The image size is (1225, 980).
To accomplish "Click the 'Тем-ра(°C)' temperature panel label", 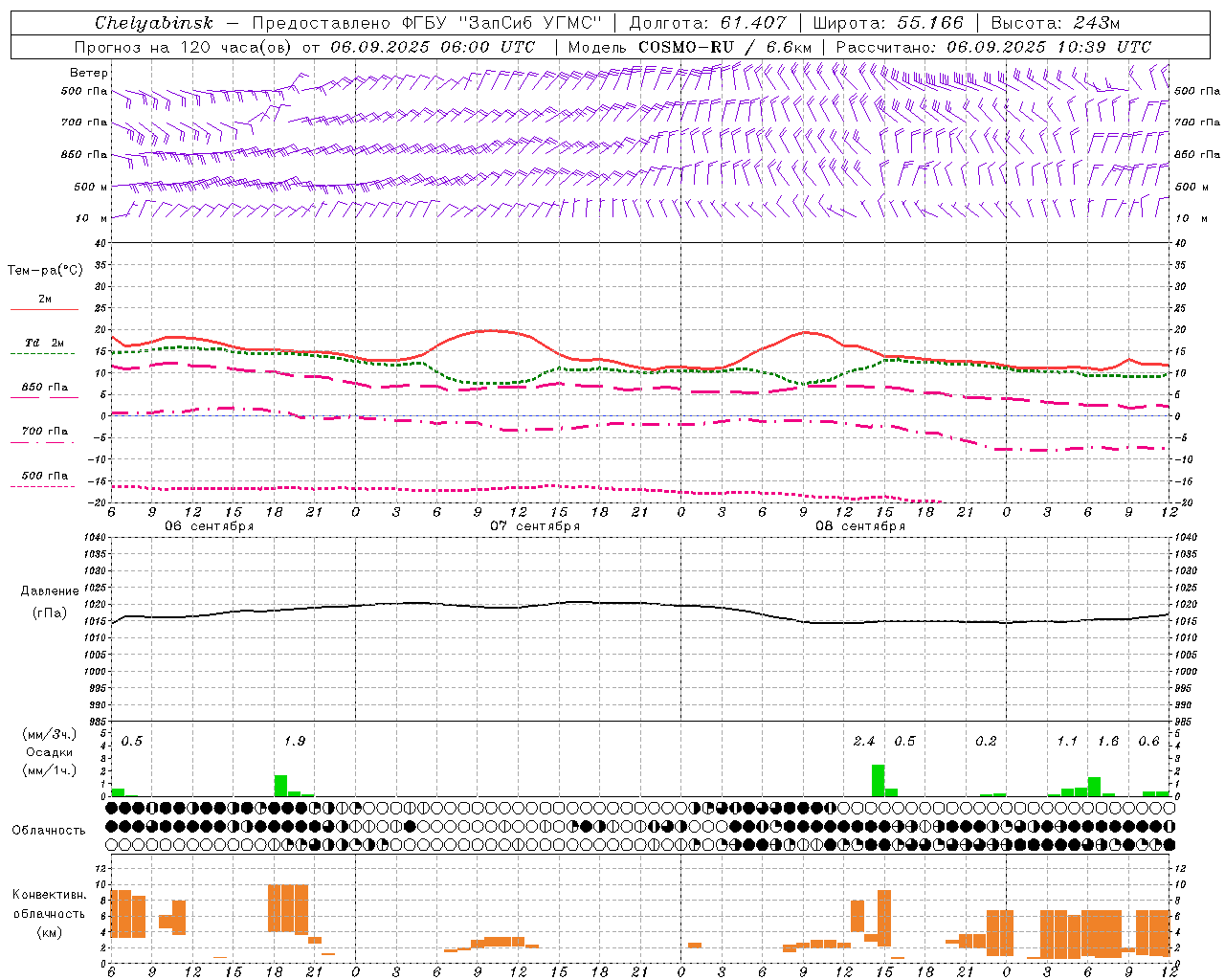I will coord(45,271).
